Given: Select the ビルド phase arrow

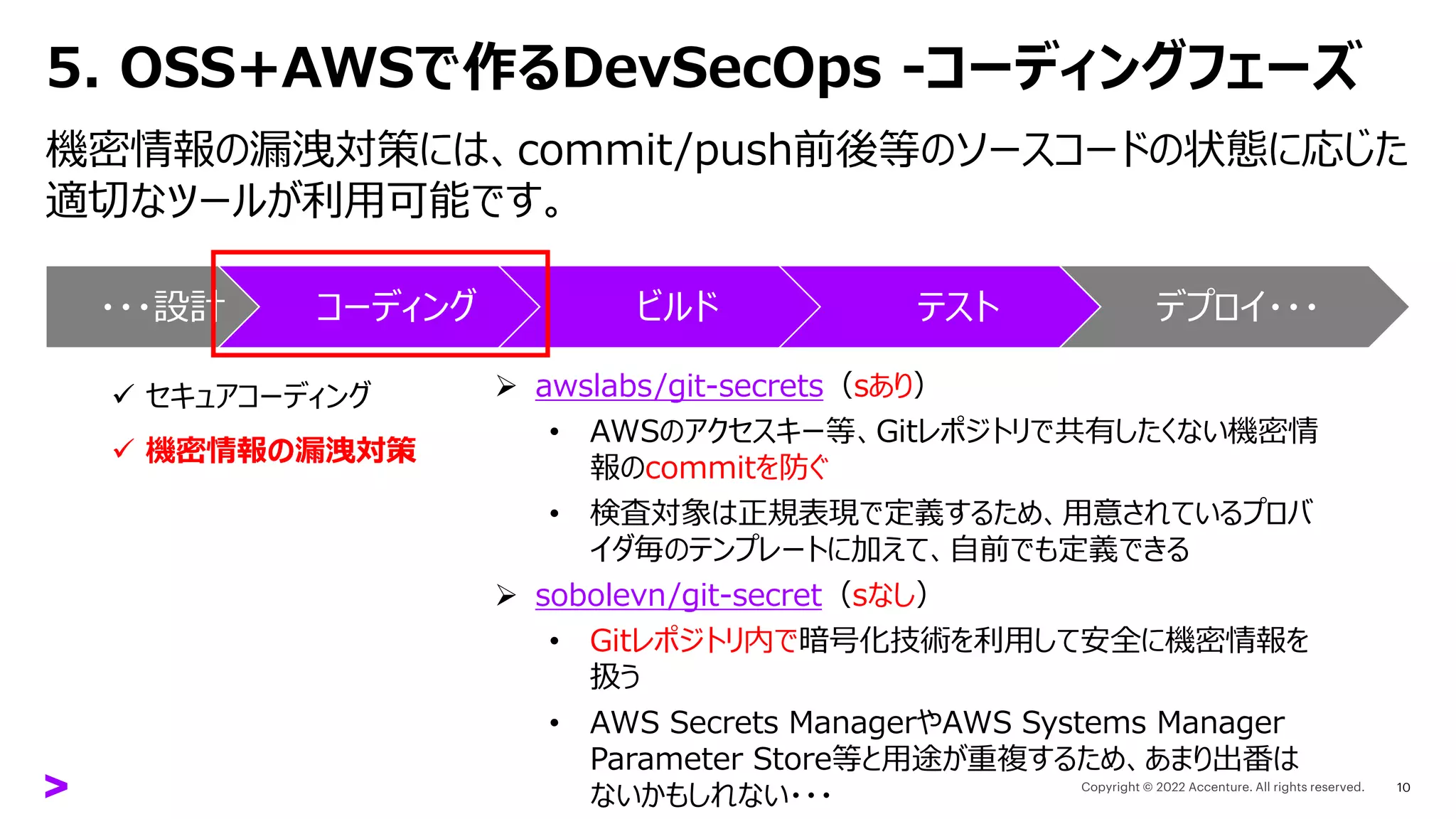Looking at the screenshot, I should [677, 306].
